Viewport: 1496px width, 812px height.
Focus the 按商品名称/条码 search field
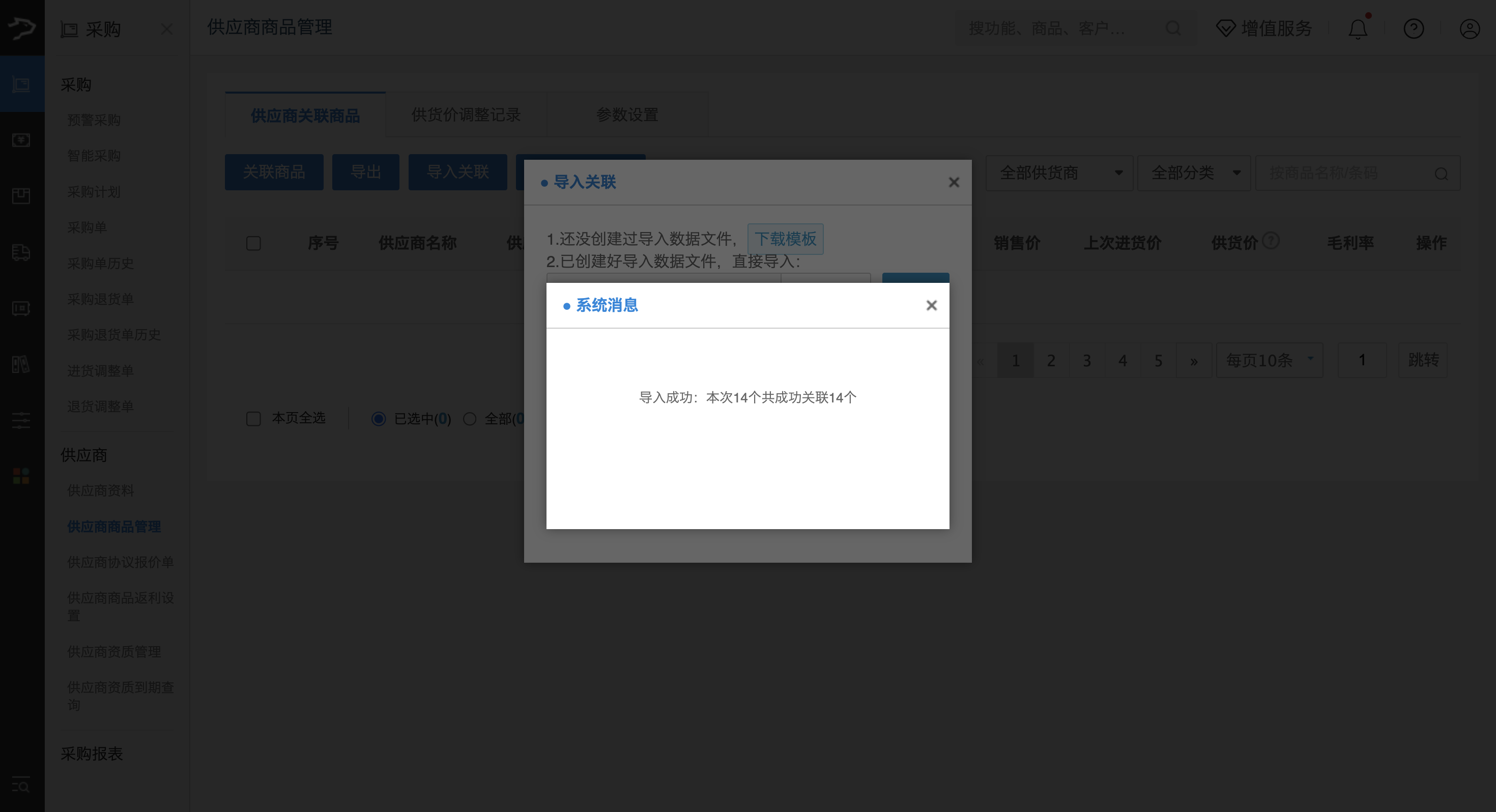pyautogui.click(x=1358, y=173)
